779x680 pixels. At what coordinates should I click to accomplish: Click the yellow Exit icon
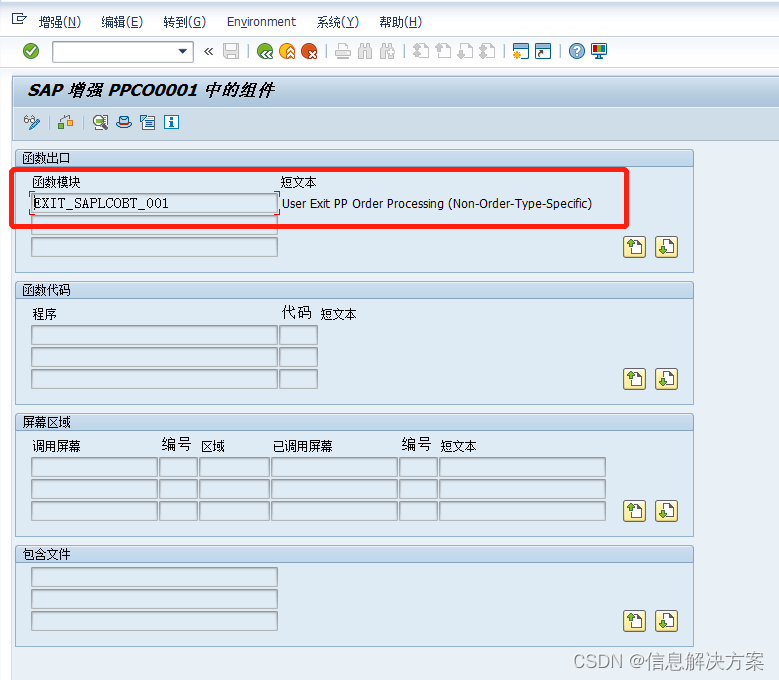click(287, 51)
